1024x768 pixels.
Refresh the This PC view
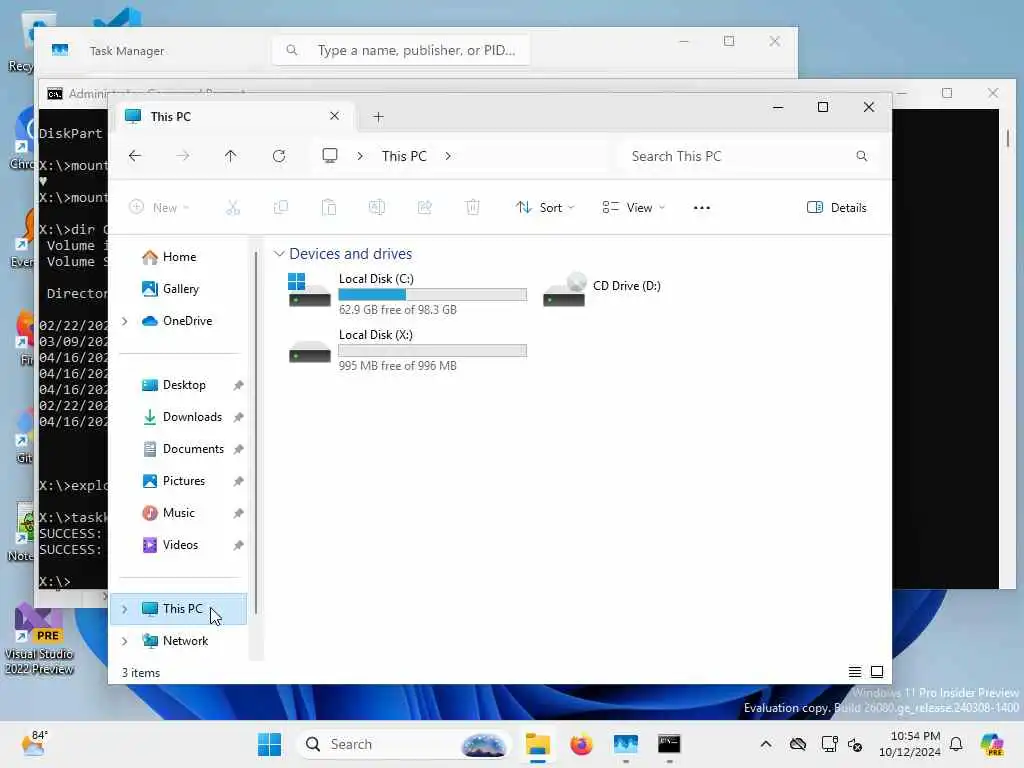tap(279, 156)
